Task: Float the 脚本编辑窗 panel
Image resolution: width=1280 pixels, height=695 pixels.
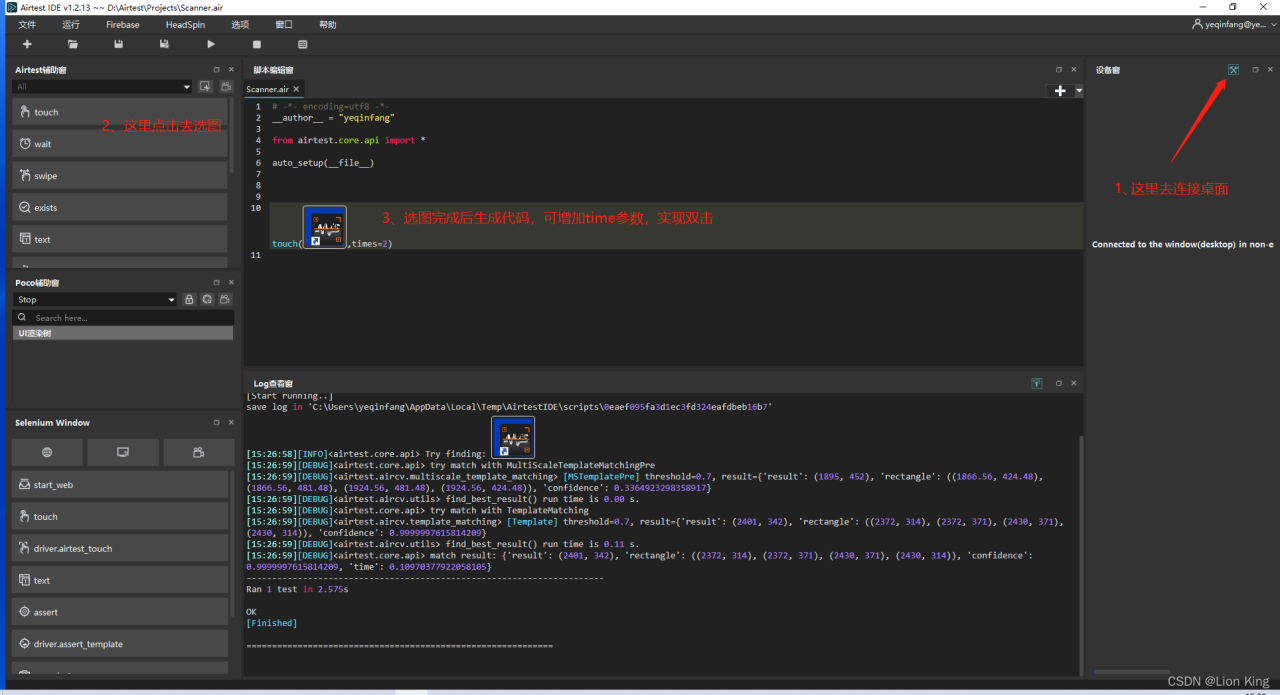Action: coord(1059,70)
